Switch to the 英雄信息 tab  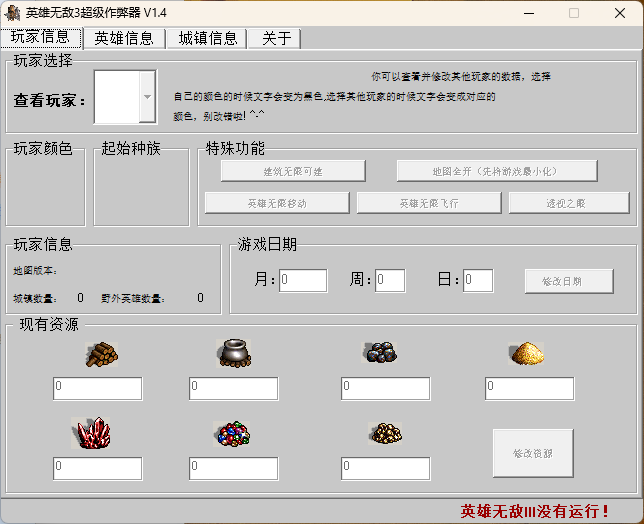(124, 39)
